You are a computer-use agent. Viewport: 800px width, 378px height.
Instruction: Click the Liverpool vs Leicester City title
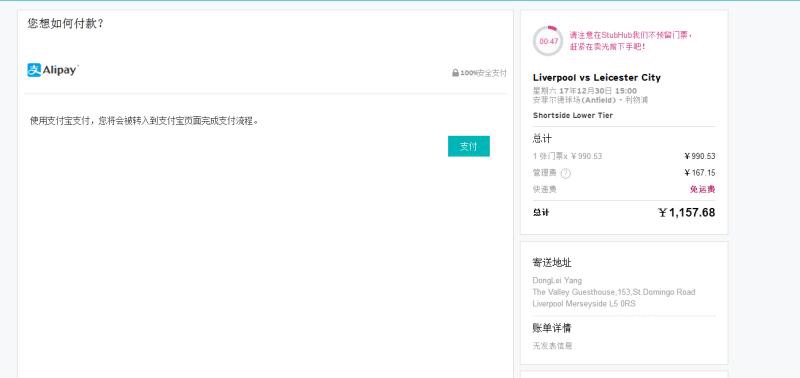tap(596, 78)
